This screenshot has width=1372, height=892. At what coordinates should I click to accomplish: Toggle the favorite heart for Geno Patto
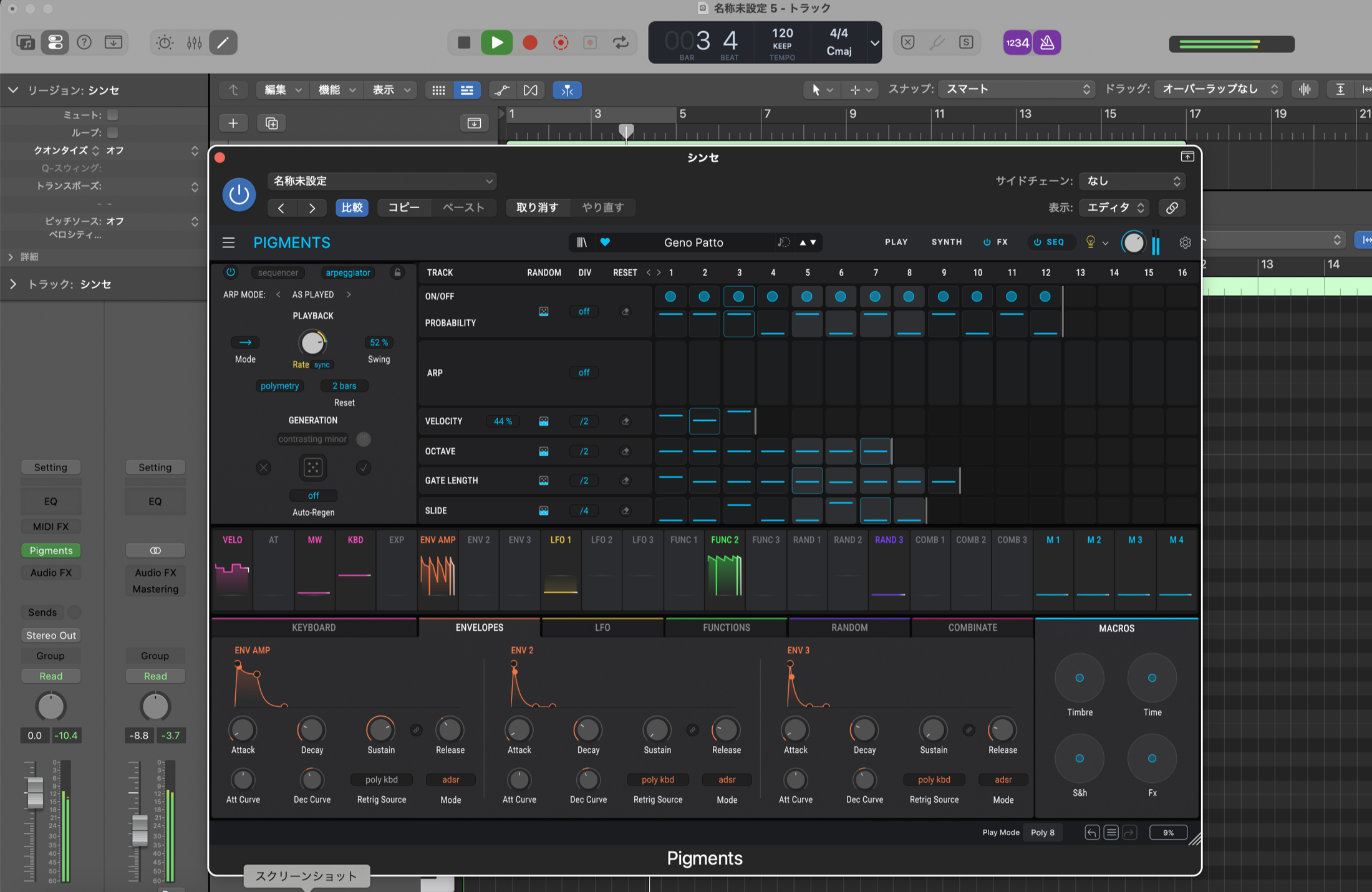coord(605,242)
